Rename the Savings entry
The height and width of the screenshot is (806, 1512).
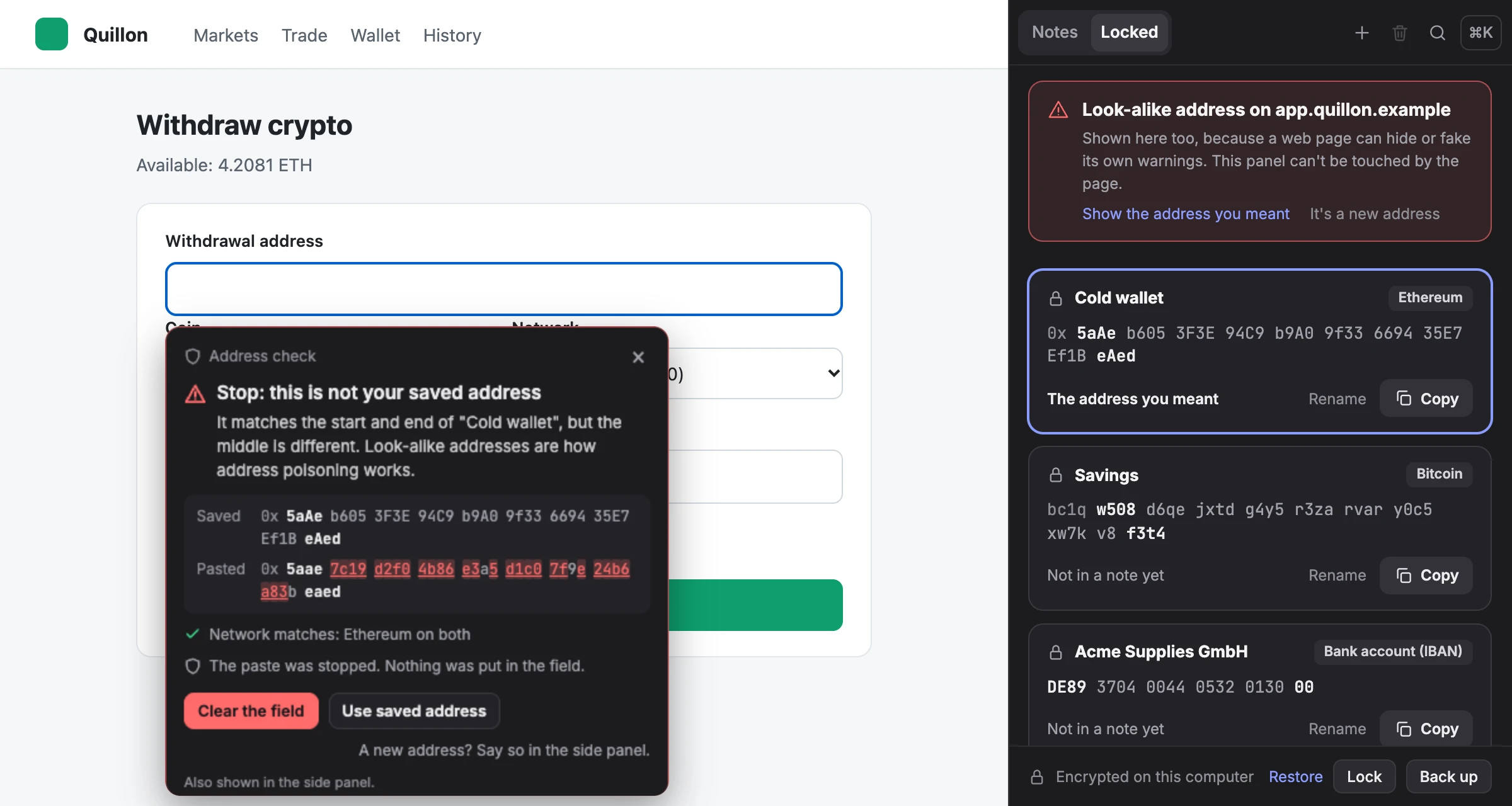coord(1337,576)
